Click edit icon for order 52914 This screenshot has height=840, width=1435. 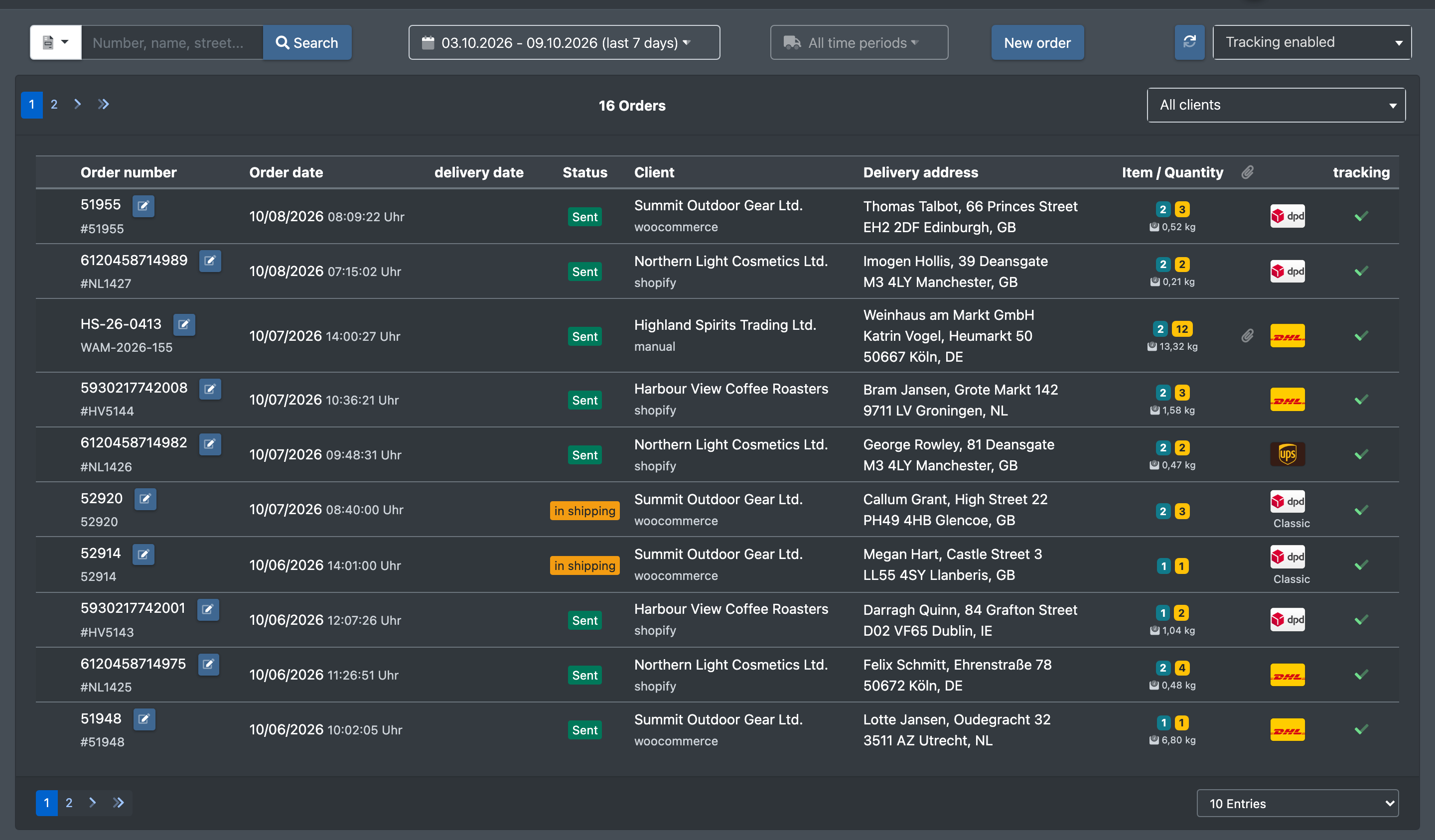coord(143,554)
